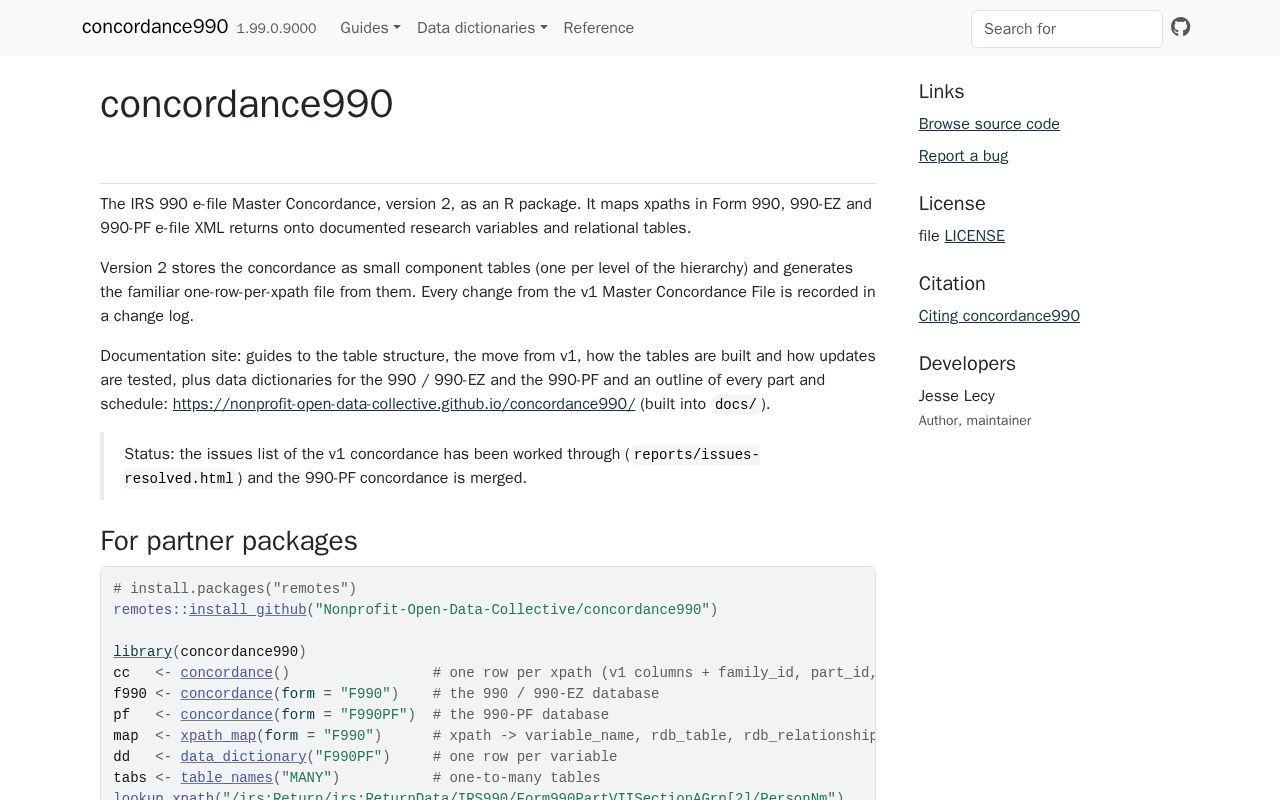Click the version number 1.99.0.9000
The height and width of the screenshot is (800, 1280).
[x=276, y=29]
